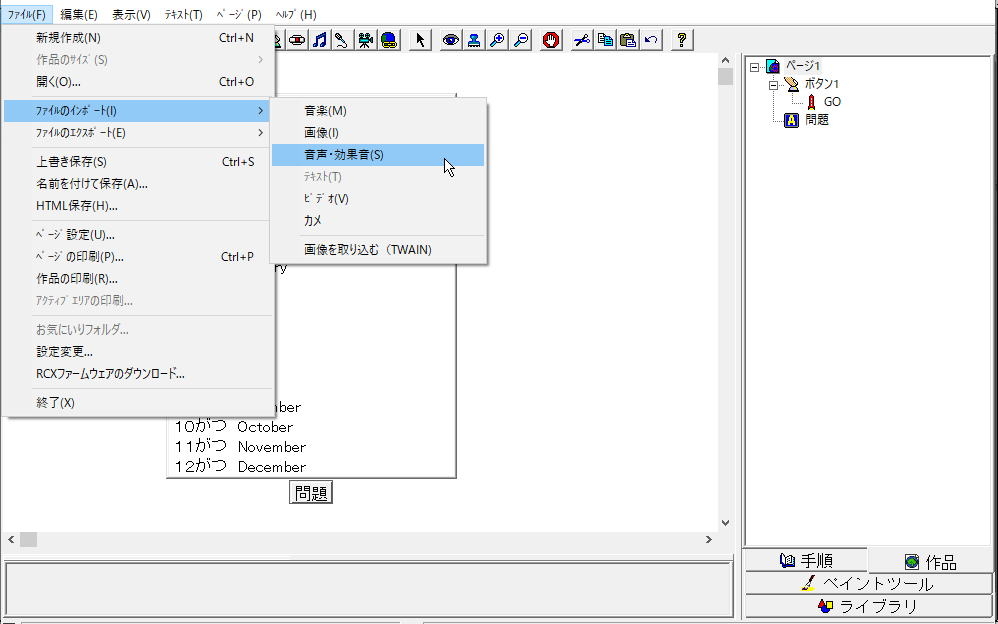
Task: Select 開く(O)... in File menu
Action: [139, 82]
